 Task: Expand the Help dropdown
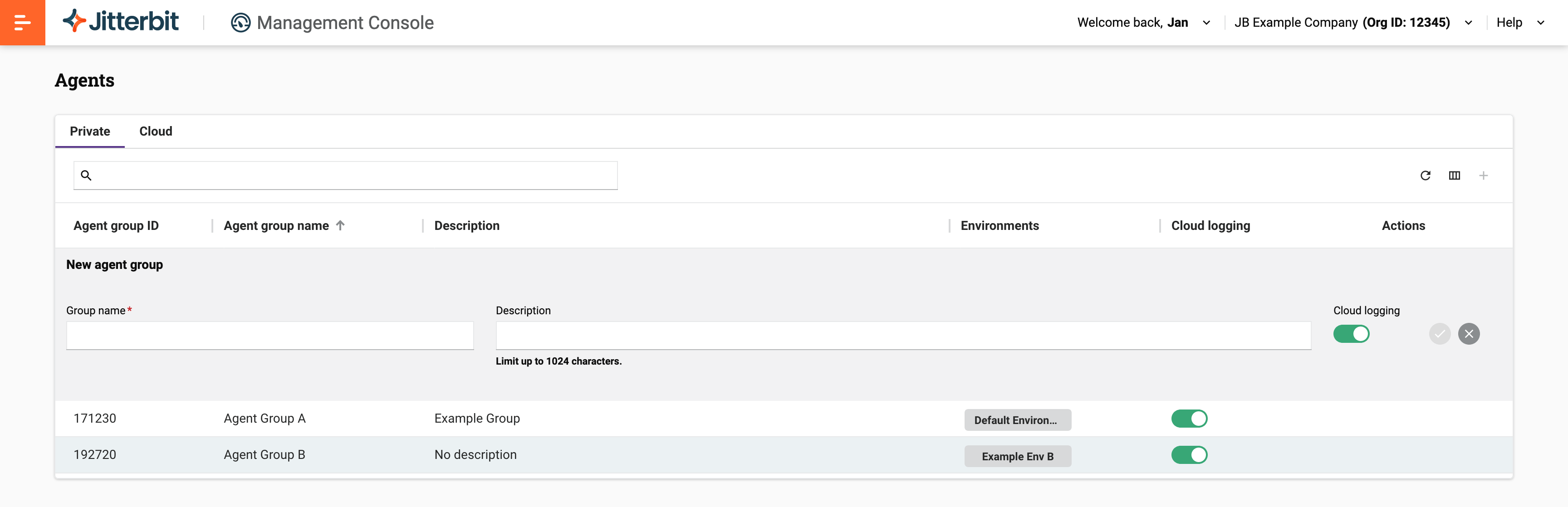[1541, 23]
